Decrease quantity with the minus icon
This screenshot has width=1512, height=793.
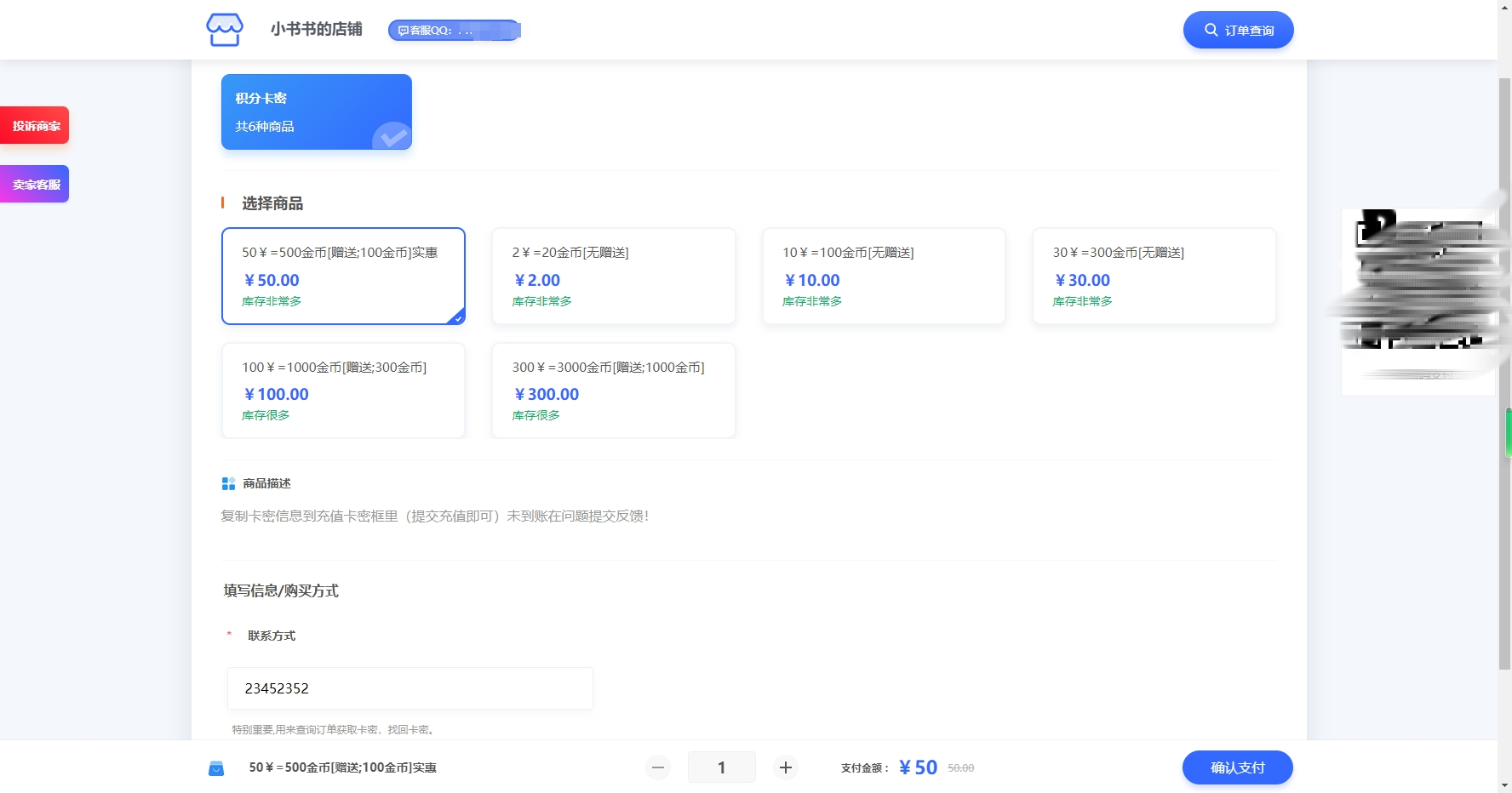(658, 767)
